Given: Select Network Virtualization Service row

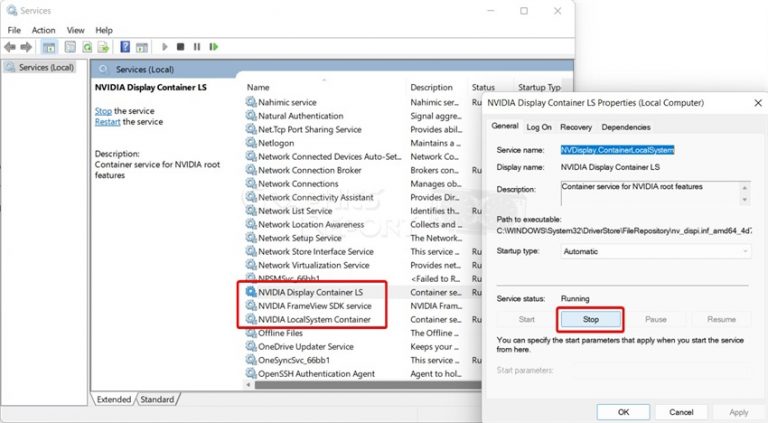Looking at the screenshot, I should pos(313,265).
